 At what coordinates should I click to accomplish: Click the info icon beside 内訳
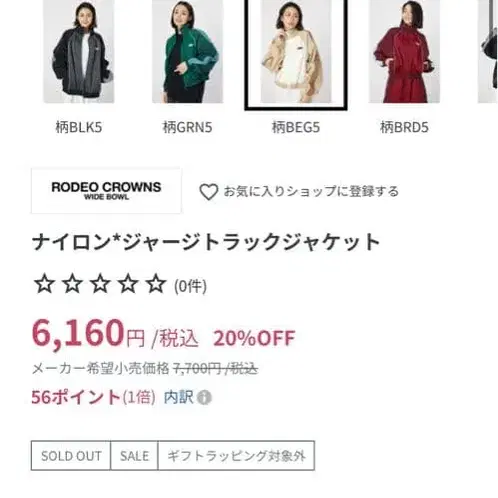point(204,397)
